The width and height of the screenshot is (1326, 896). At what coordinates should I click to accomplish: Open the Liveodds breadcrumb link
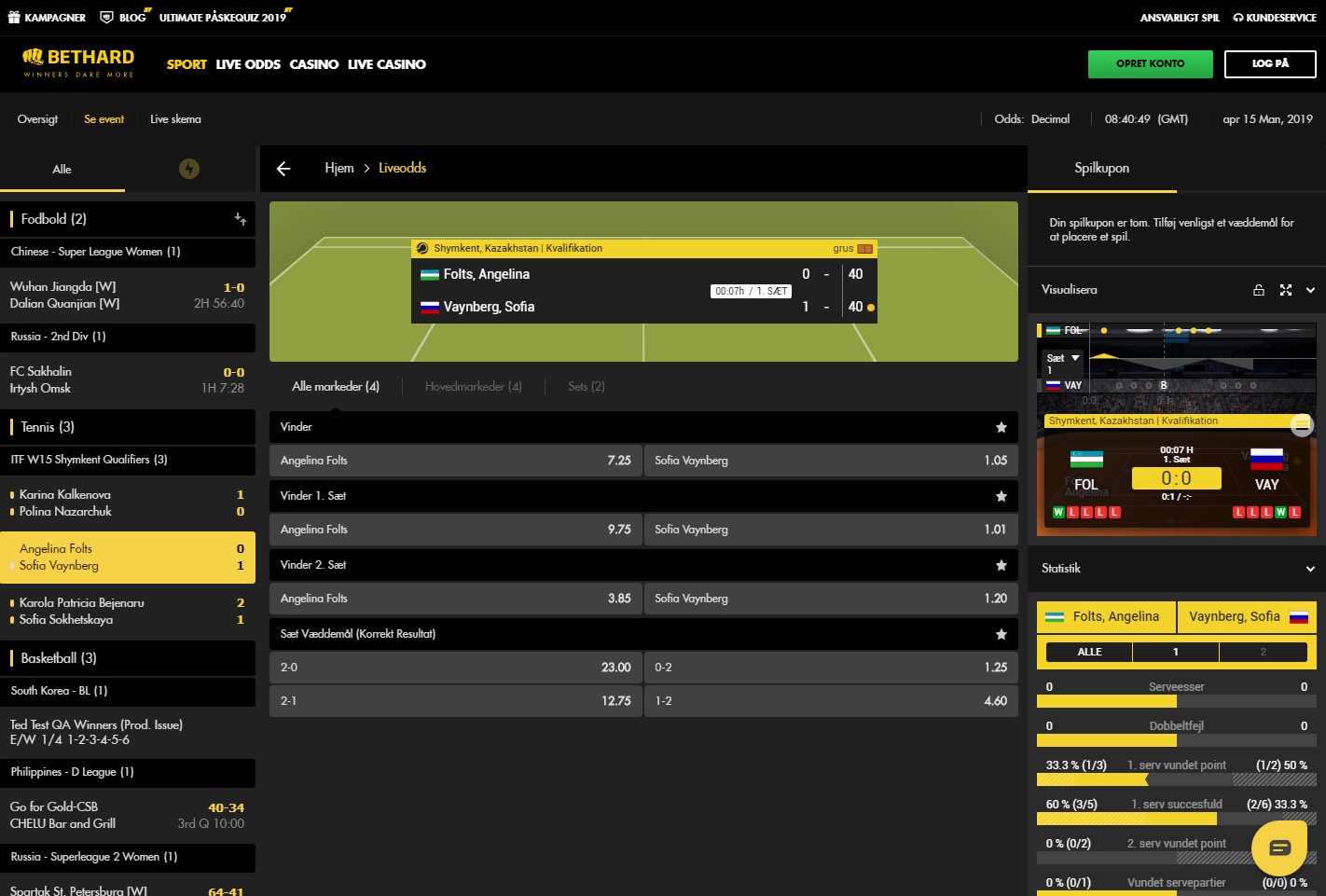click(x=402, y=168)
